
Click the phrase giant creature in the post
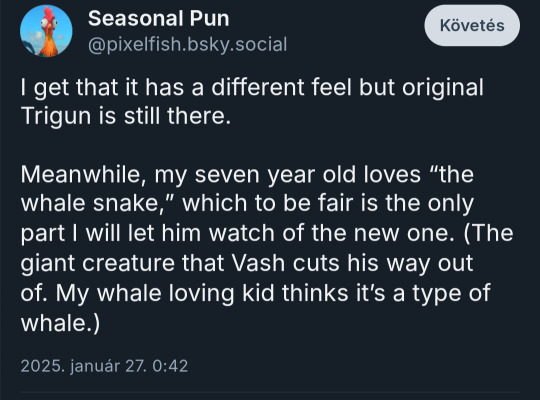pos(98,264)
